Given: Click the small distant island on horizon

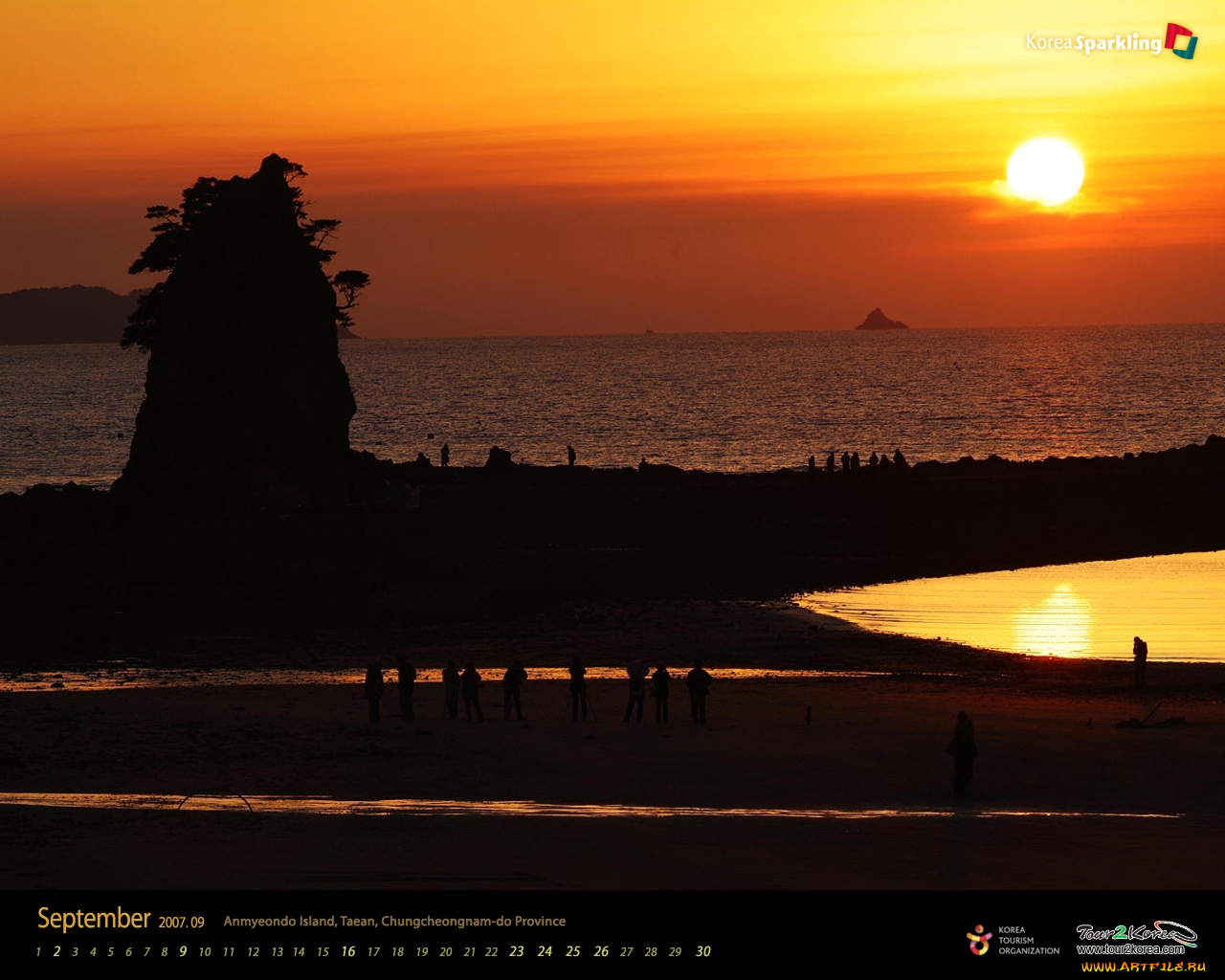Looking at the screenshot, I should click(880, 321).
